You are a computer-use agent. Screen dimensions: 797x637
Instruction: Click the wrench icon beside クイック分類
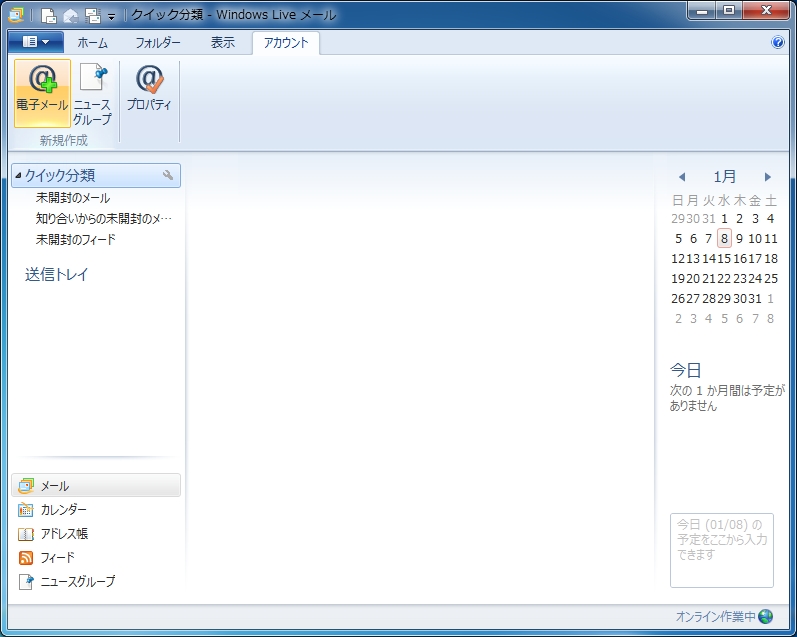pos(168,175)
